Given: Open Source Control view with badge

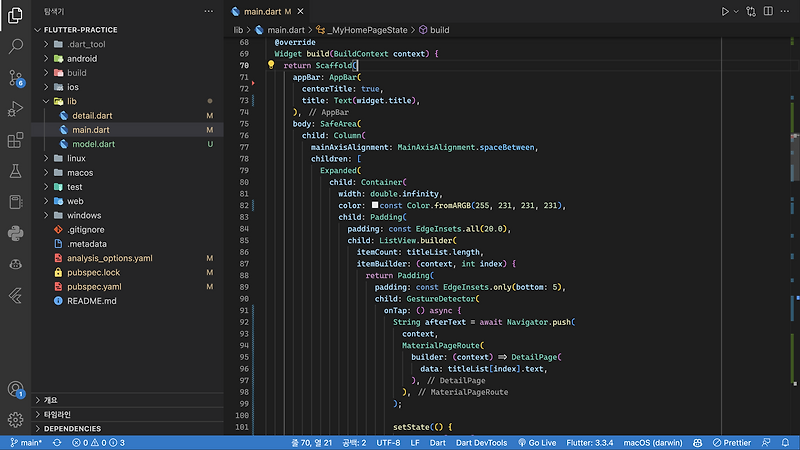Looking at the screenshot, I should (15, 78).
